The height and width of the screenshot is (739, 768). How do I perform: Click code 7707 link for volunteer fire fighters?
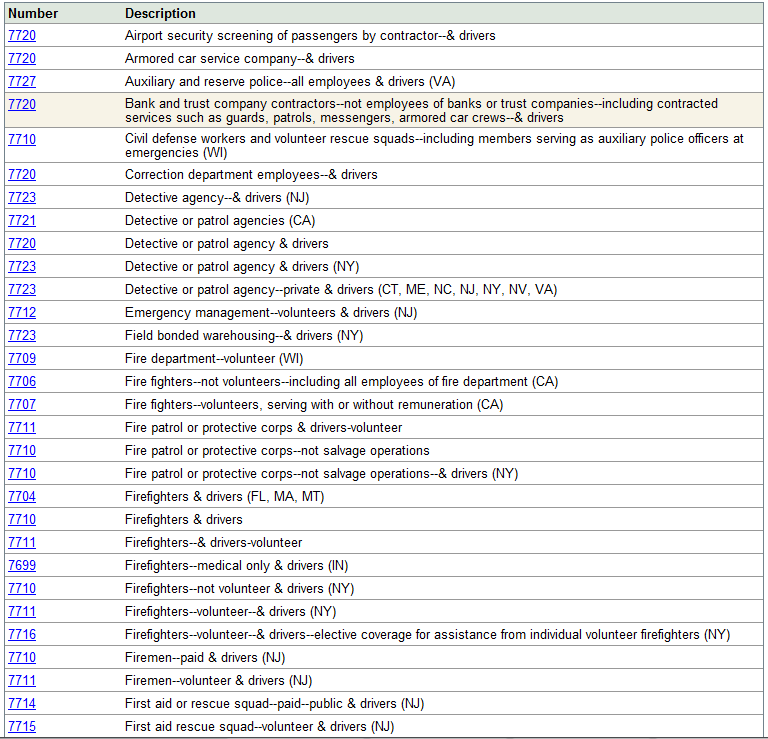click(22, 404)
